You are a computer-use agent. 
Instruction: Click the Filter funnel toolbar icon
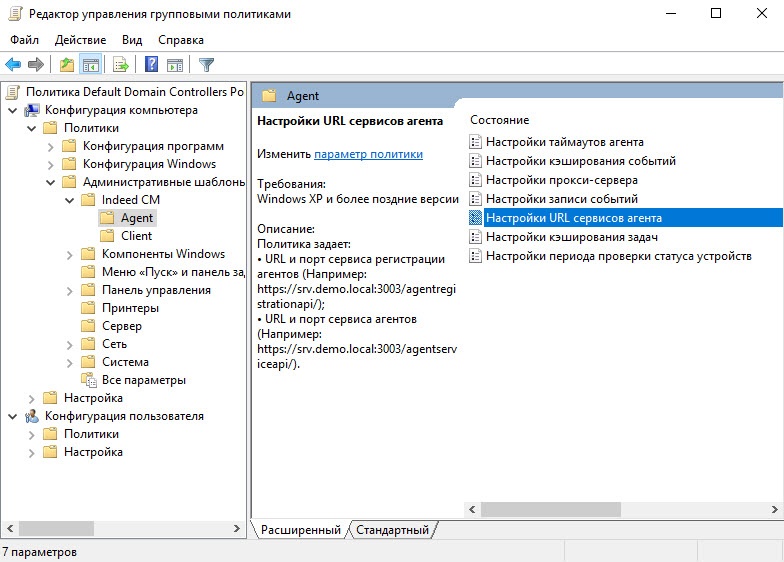(206, 65)
